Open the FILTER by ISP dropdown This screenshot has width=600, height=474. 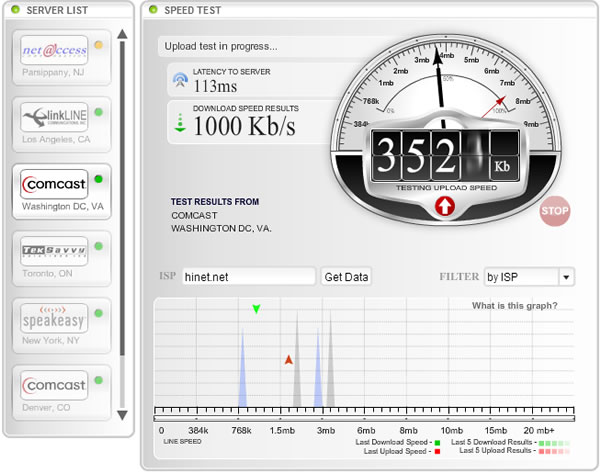(528, 277)
